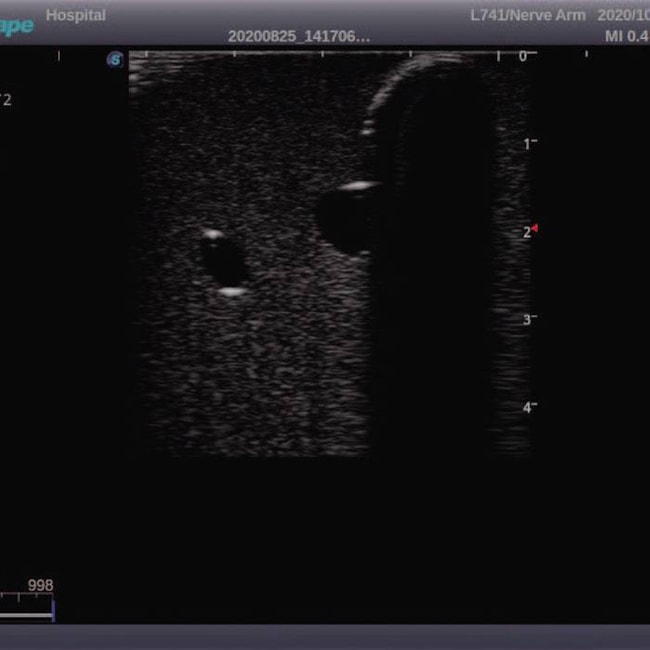Click the MI 0.4 indicator
The image size is (650, 650).
pos(626,36)
